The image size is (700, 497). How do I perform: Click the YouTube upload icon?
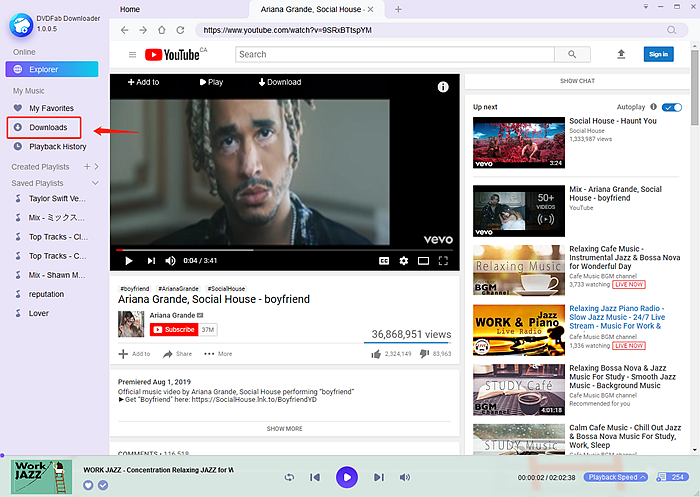[621, 54]
